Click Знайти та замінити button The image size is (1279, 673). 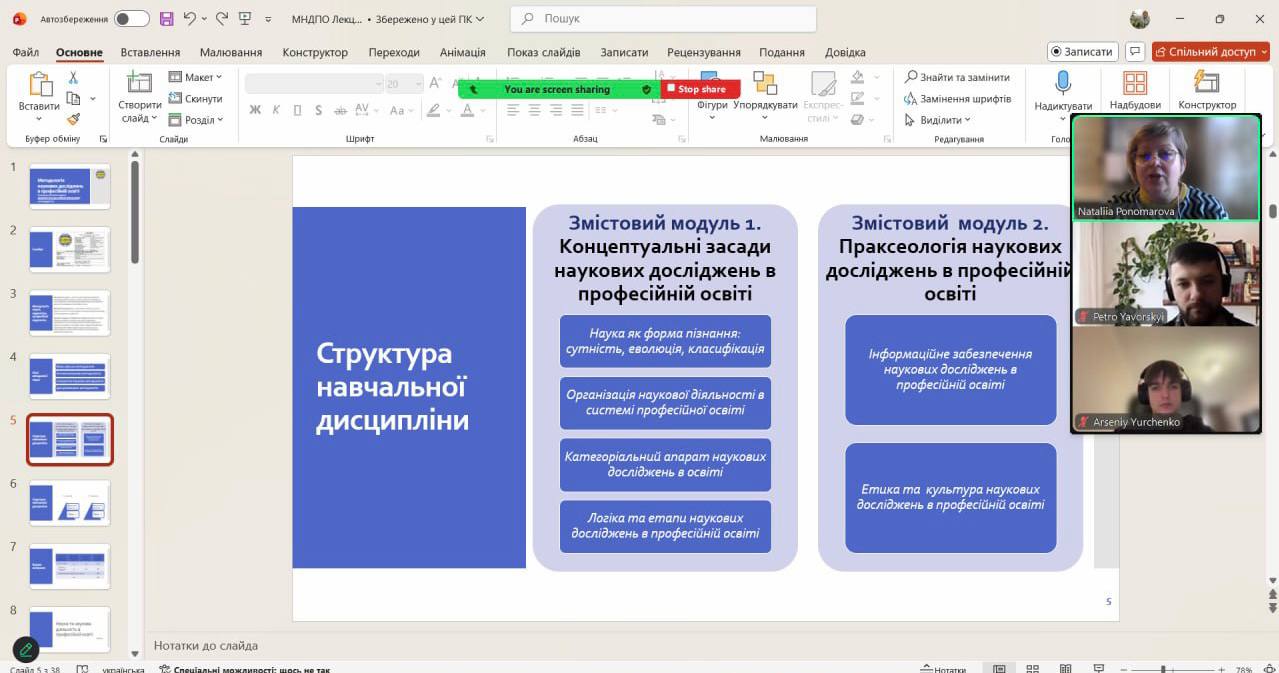pyautogui.click(x=957, y=77)
